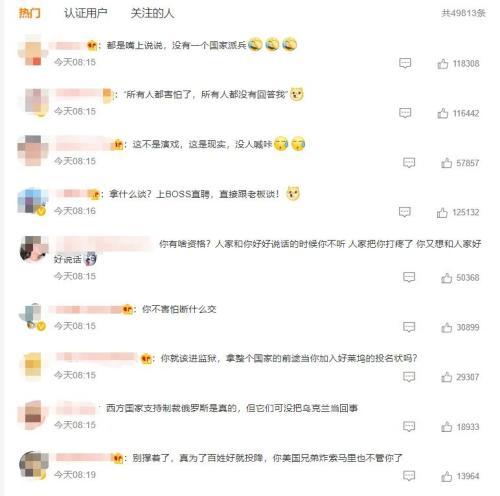Switch to the 热门 tab

pyautogui.click(x=29, y=13)
